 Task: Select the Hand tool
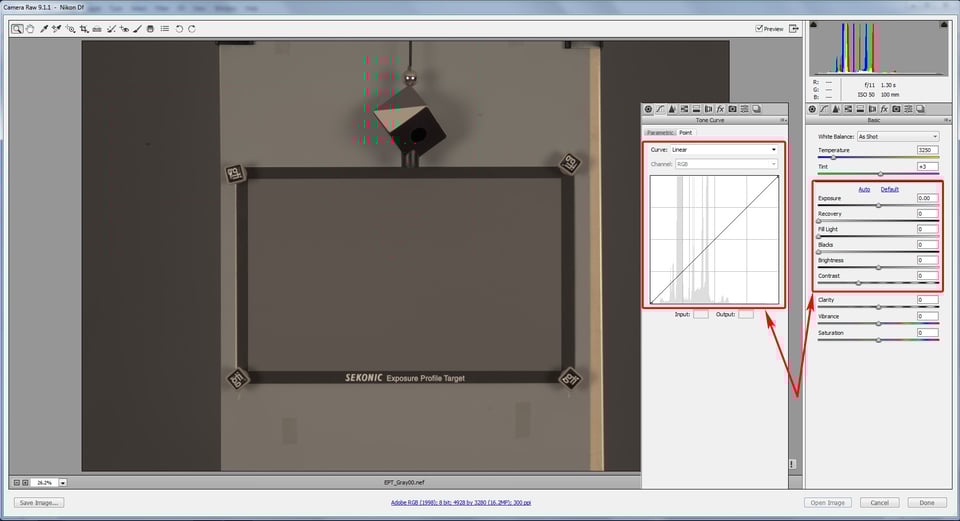point(30,29)
